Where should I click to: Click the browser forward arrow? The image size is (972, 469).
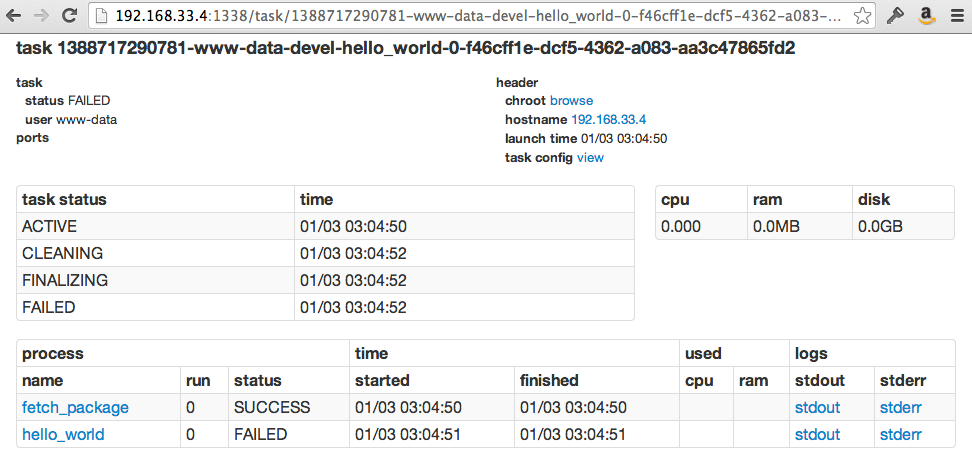click(41, 16)
